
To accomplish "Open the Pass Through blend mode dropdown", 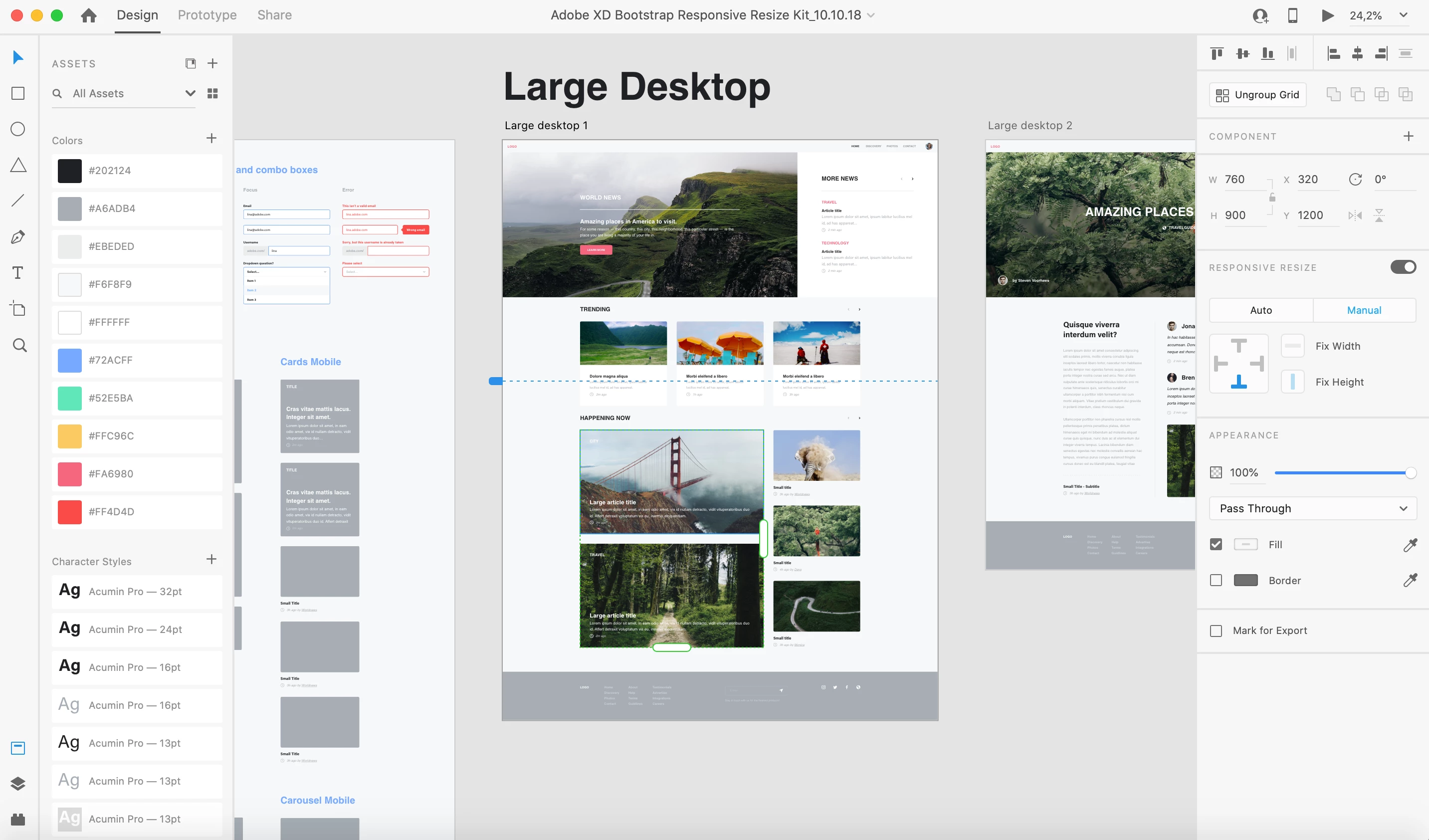I will [x=1313, y=508].
